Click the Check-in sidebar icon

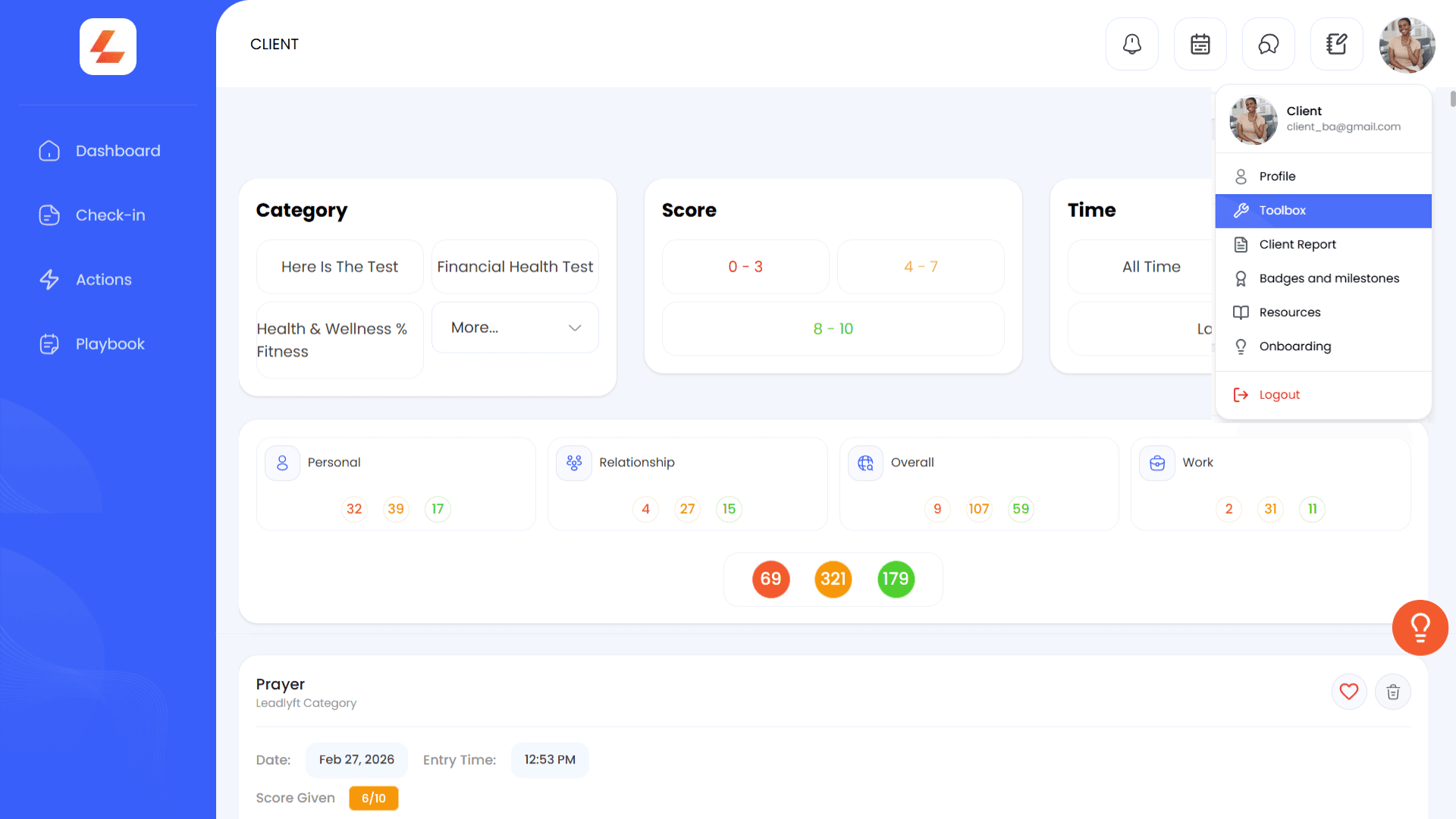pyautogui.click(x=49, y=215)
